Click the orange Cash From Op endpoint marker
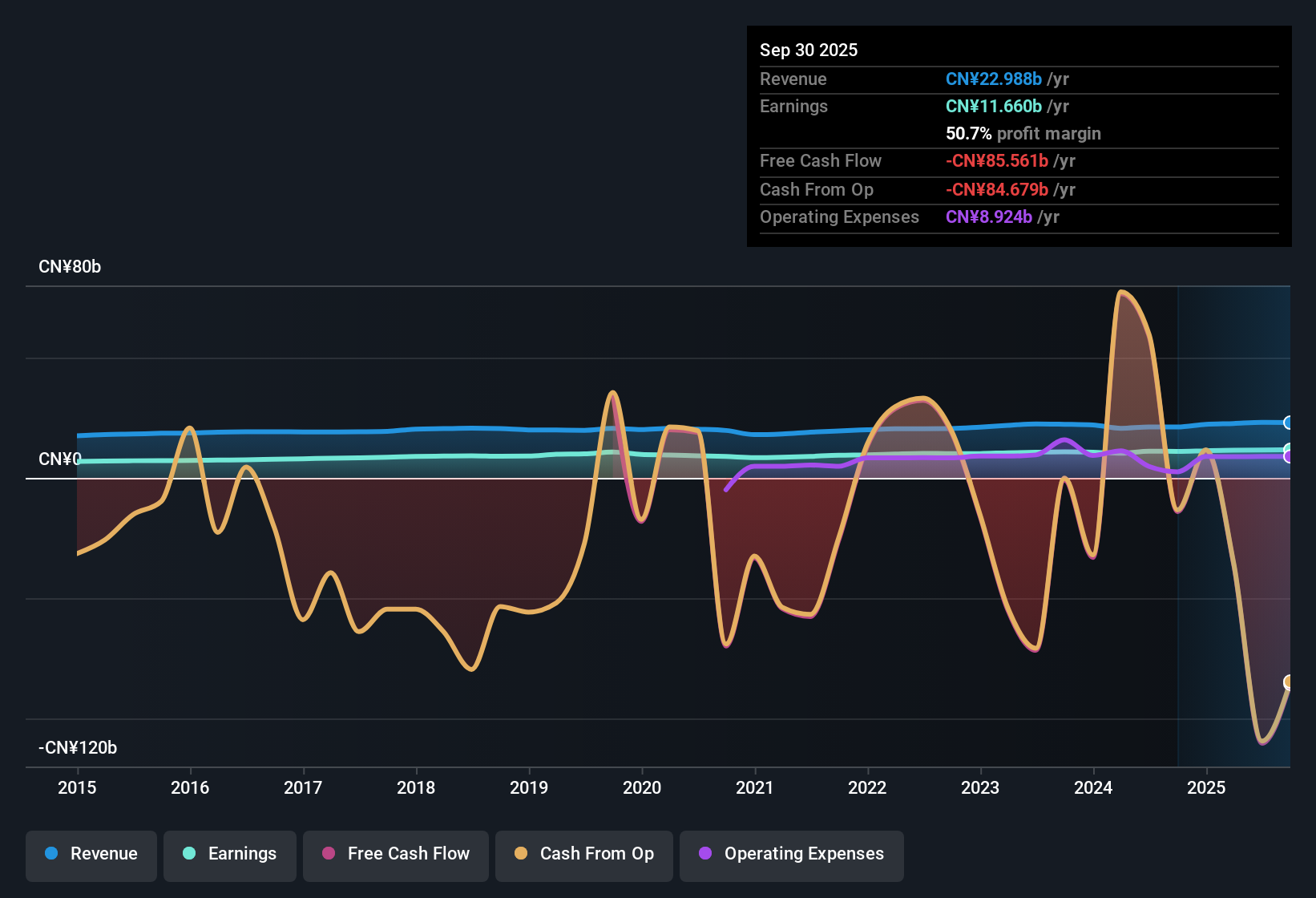 (x=1289, y=683)
